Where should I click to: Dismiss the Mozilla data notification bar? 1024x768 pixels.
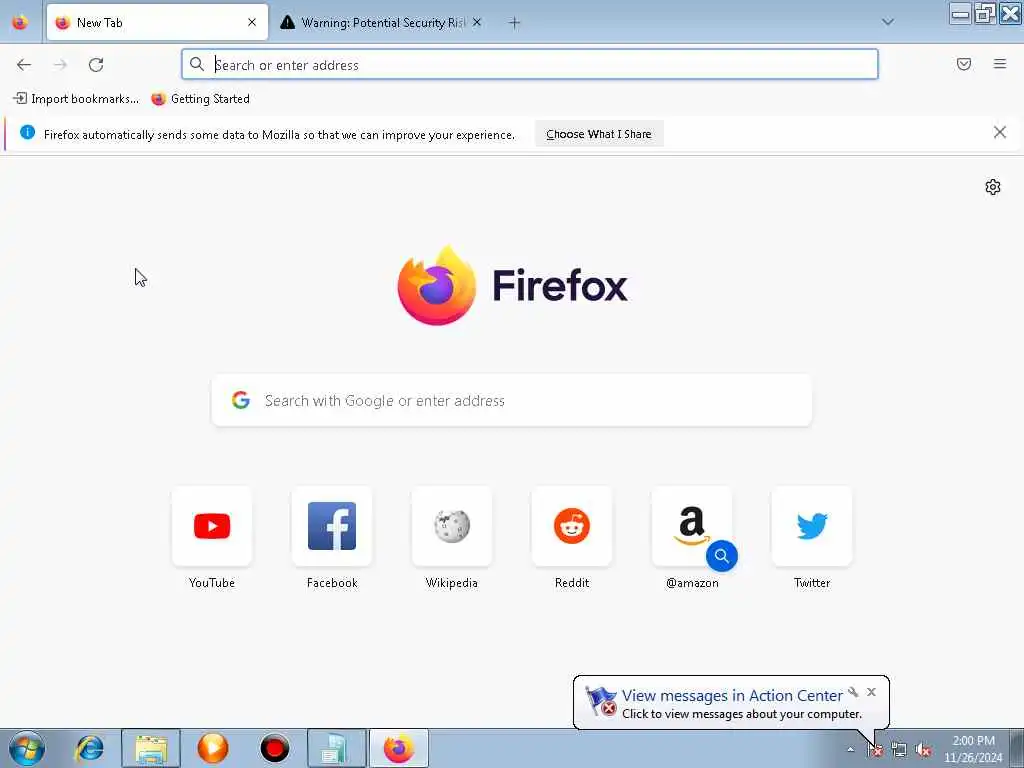coord(1000,133)
